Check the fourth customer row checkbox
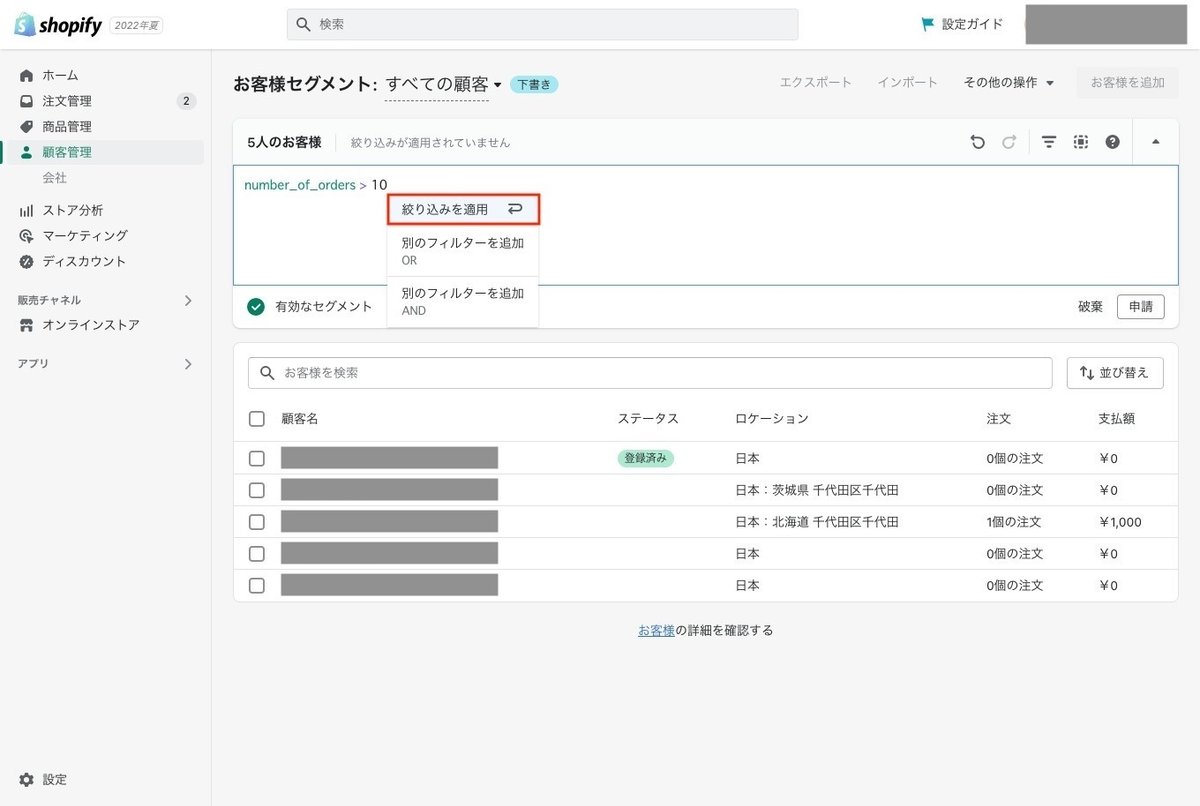 point(257,554)
